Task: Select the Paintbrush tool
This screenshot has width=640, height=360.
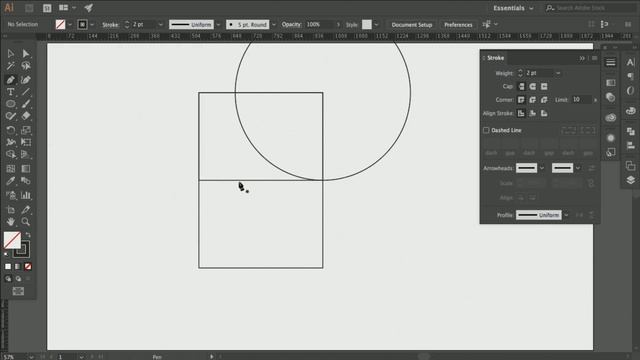Action: (x=26, y=104)
